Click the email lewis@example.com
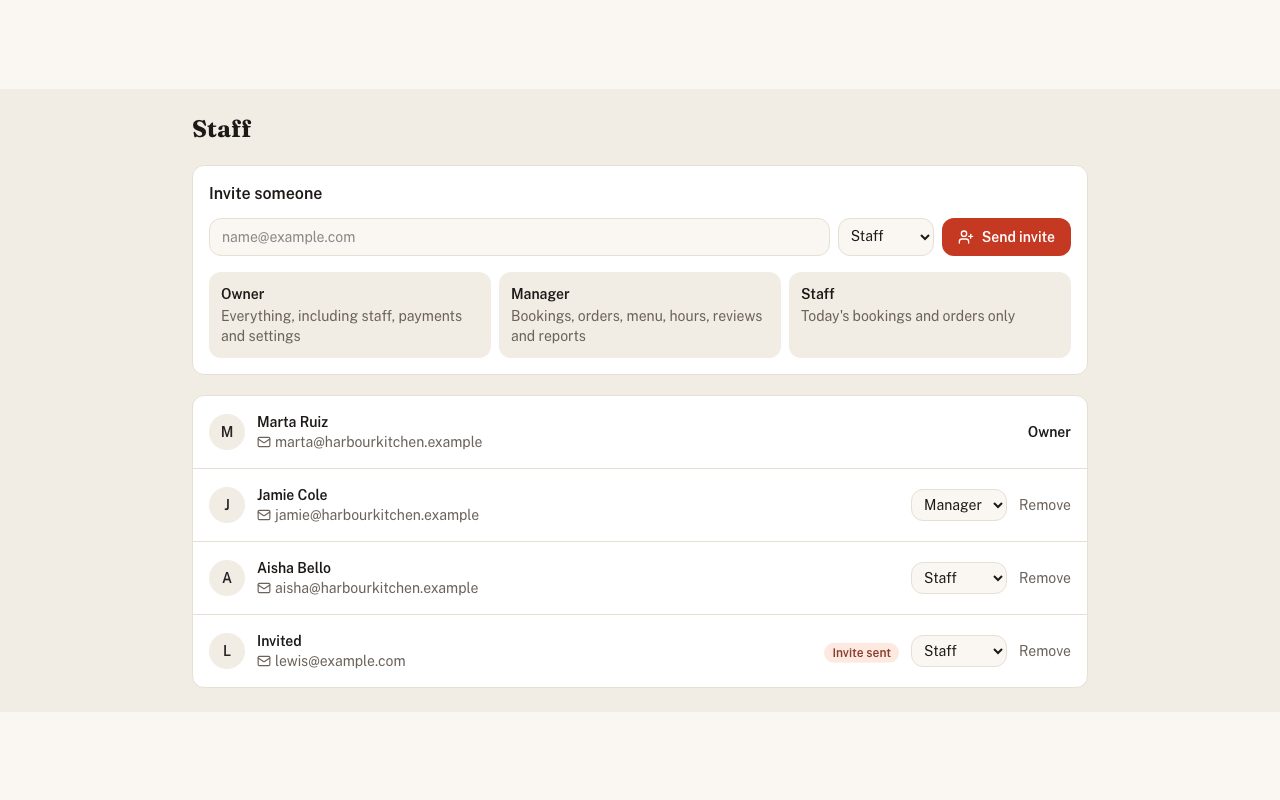The height and width of the screenshot is (800, 1280). pos(340,661)
